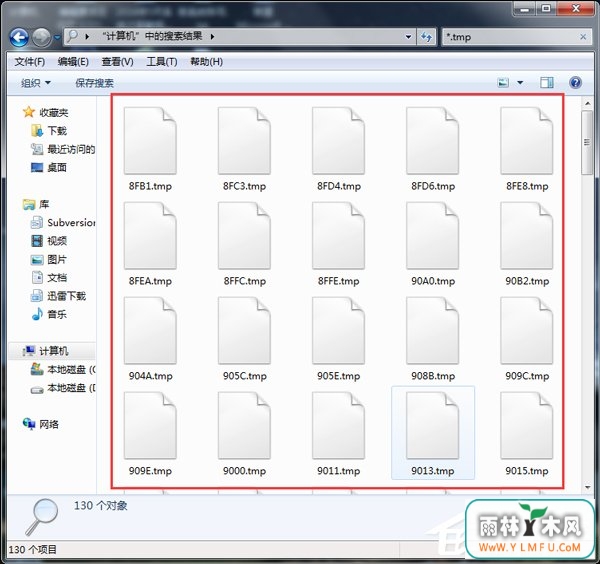
Task: Select the 8FC3.tmp file icon
Action: 244,141
